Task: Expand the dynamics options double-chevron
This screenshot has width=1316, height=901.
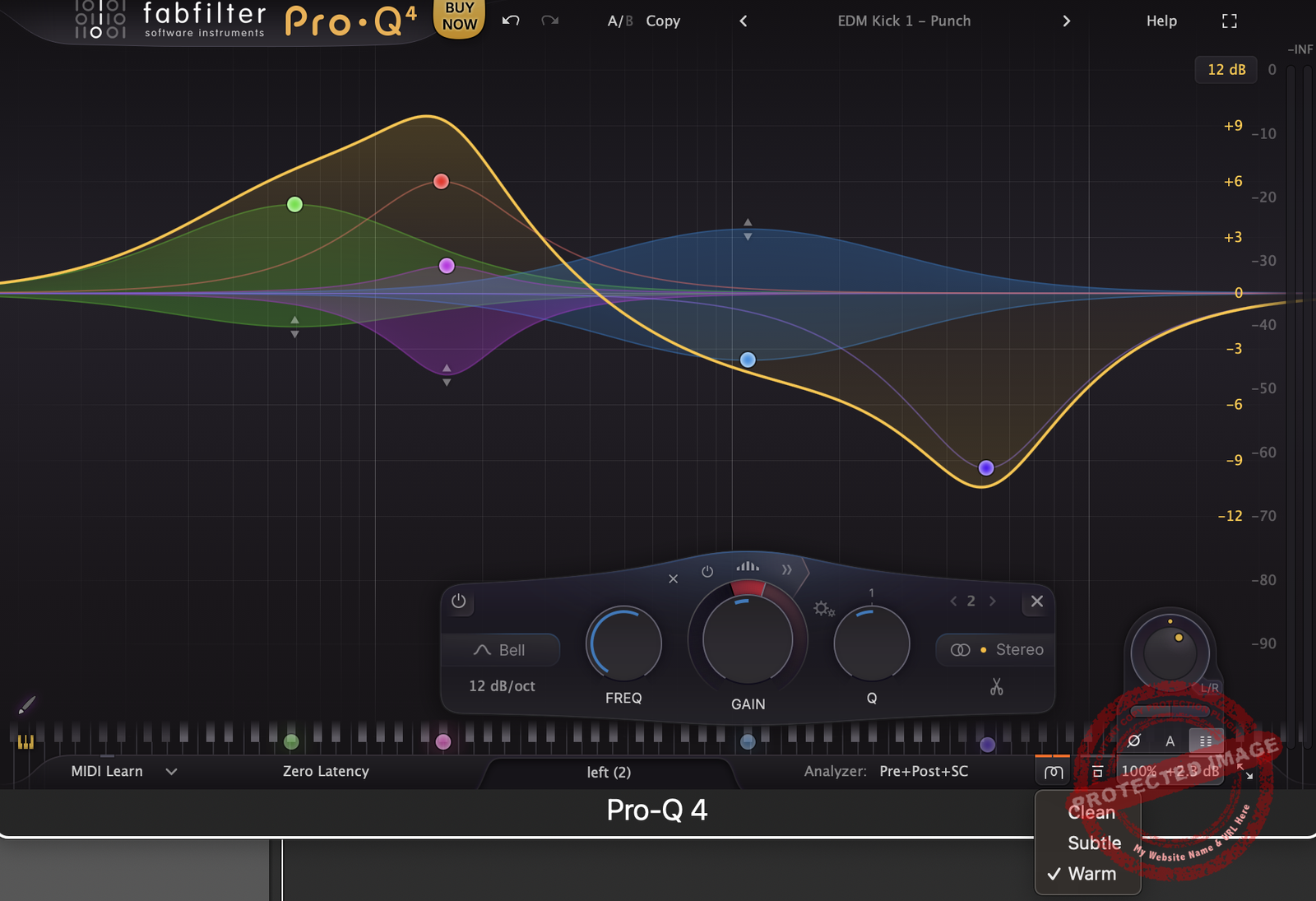Action: pos(787,569)
